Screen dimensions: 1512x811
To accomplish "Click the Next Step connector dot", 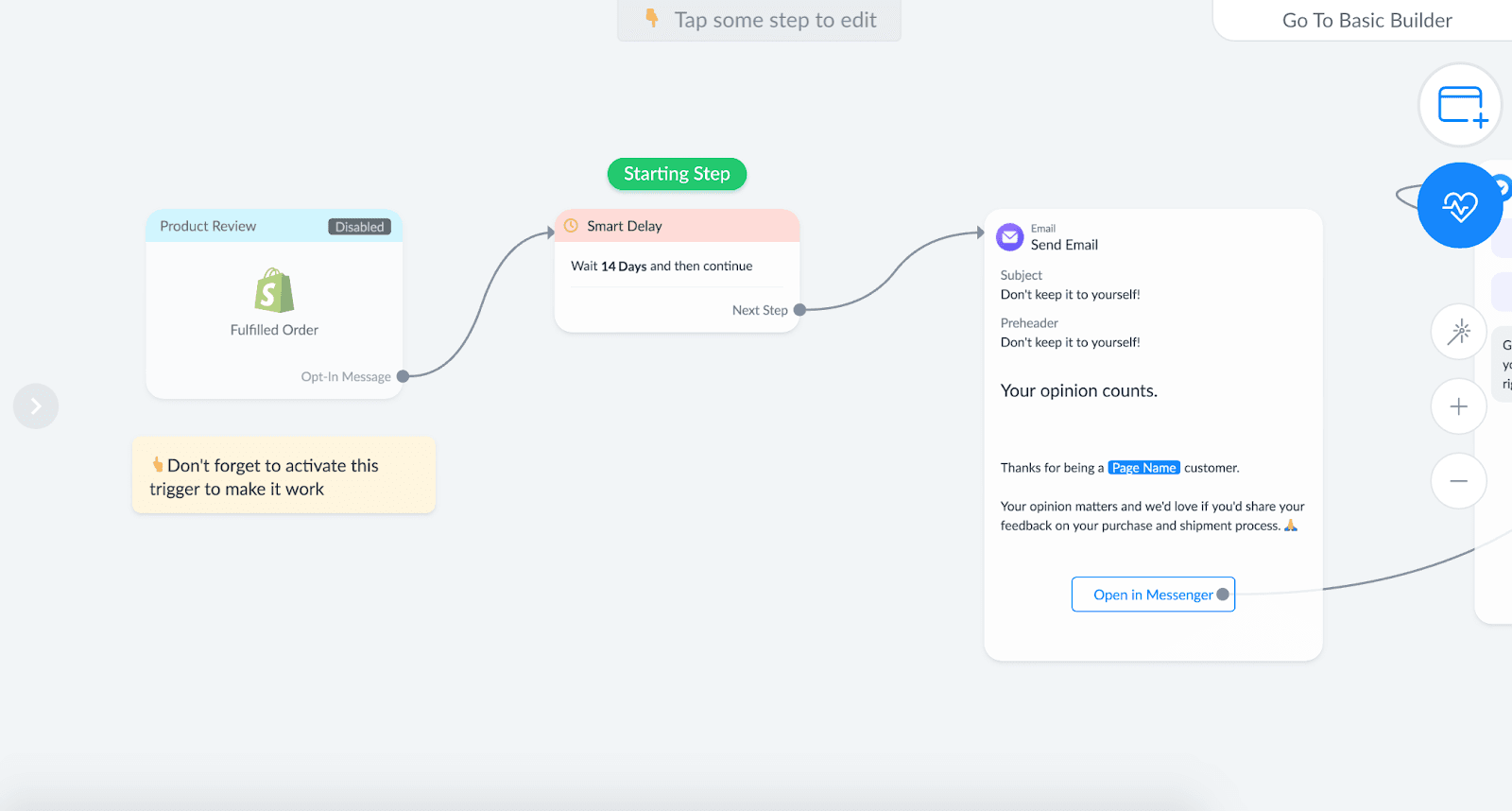I will pyautogui.click(x=799, y=310).
